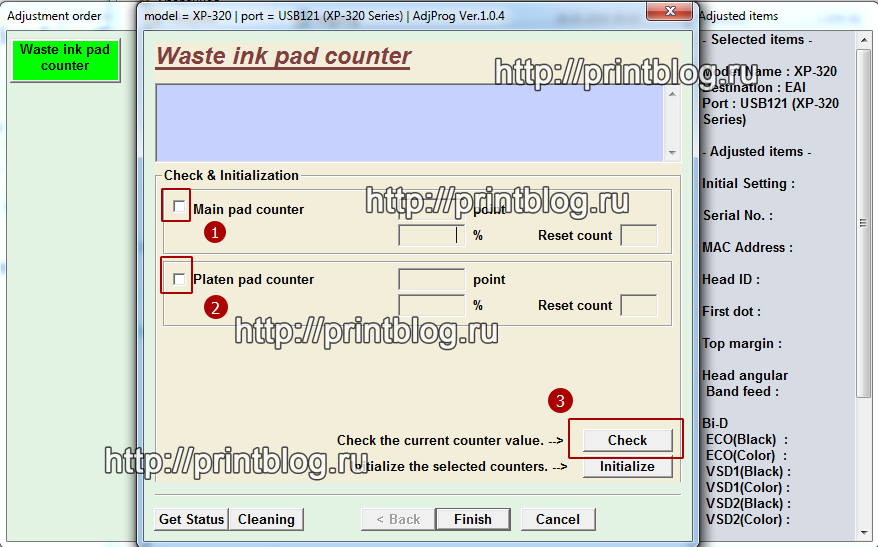This screenshot has height=547, width=878.
Task: Click the Get Status button
Action: coord(191,519)
